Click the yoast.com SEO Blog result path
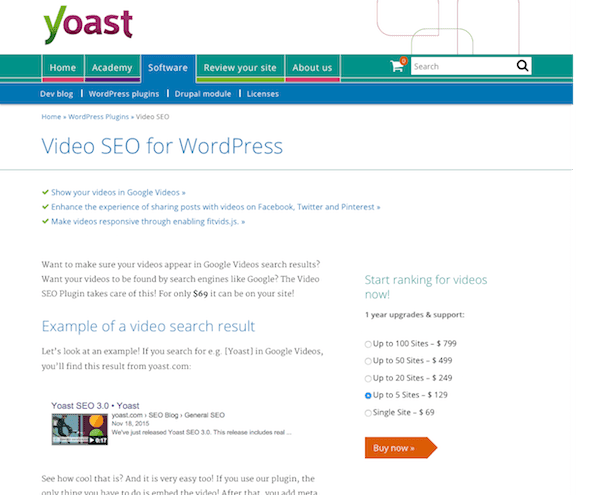 pyautogui.click(x=168, y=415)
